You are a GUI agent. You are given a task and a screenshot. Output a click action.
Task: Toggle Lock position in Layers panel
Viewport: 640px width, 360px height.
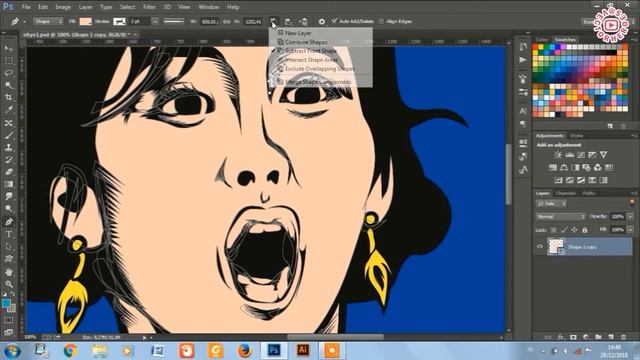(574, 230)
